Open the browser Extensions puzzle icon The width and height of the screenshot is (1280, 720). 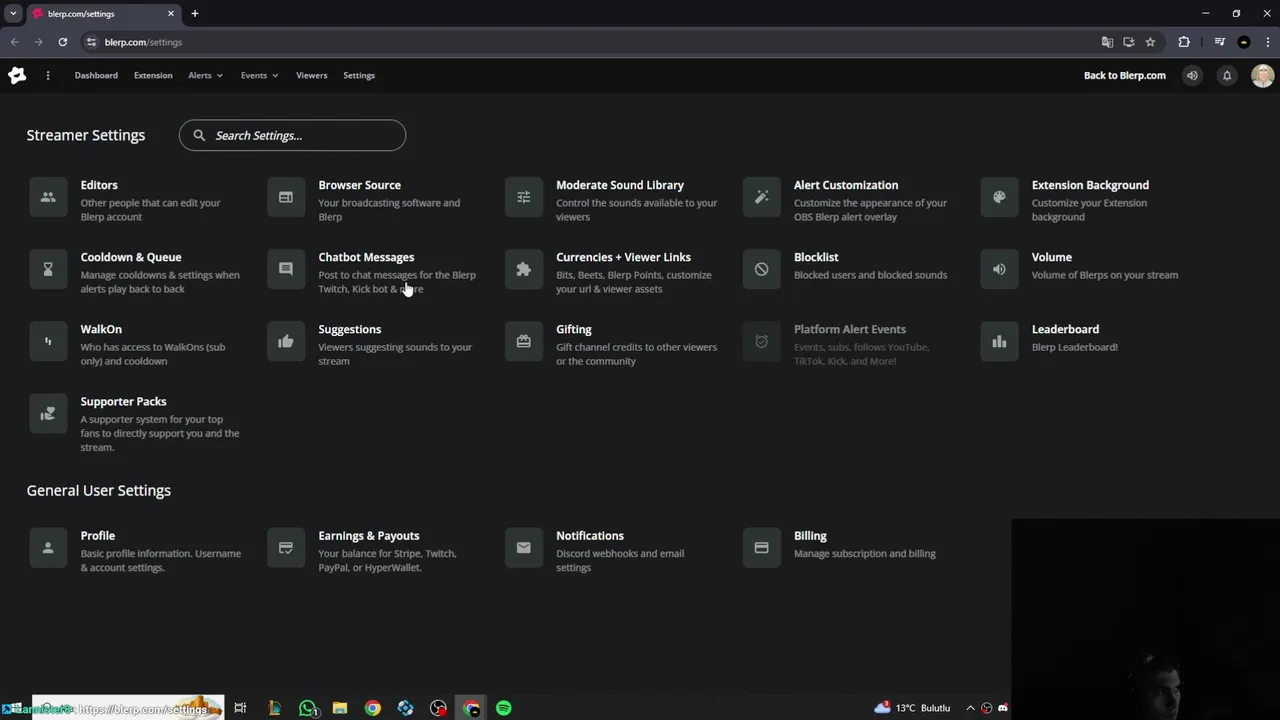(1184, 42)
